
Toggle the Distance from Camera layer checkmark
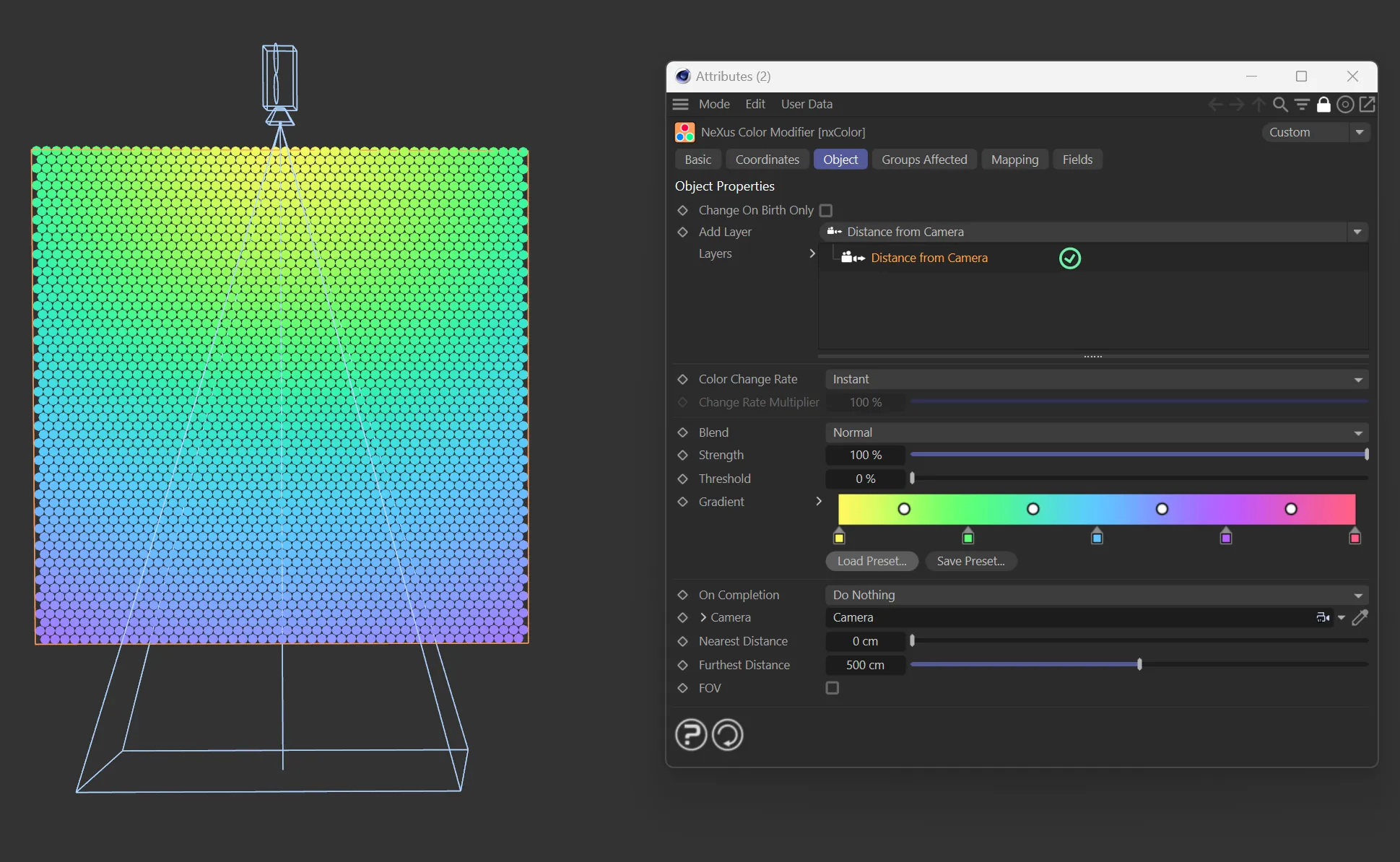1069,258
